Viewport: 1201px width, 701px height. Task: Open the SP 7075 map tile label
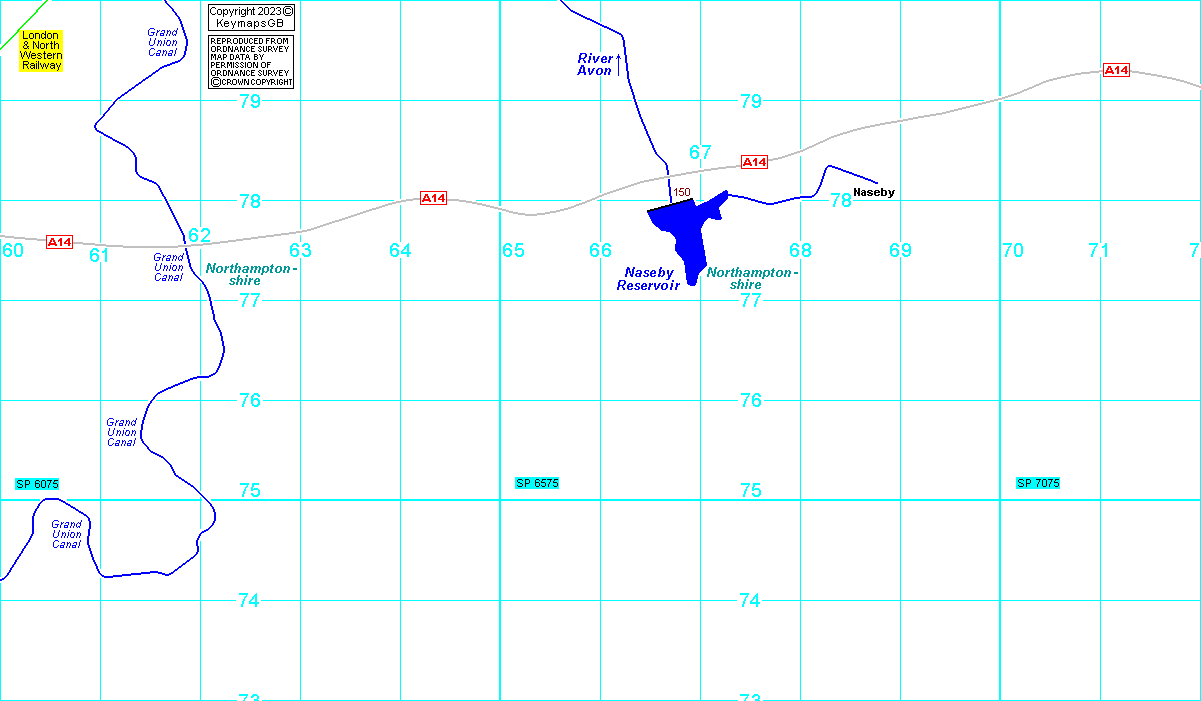click(x=1037, y=484)
